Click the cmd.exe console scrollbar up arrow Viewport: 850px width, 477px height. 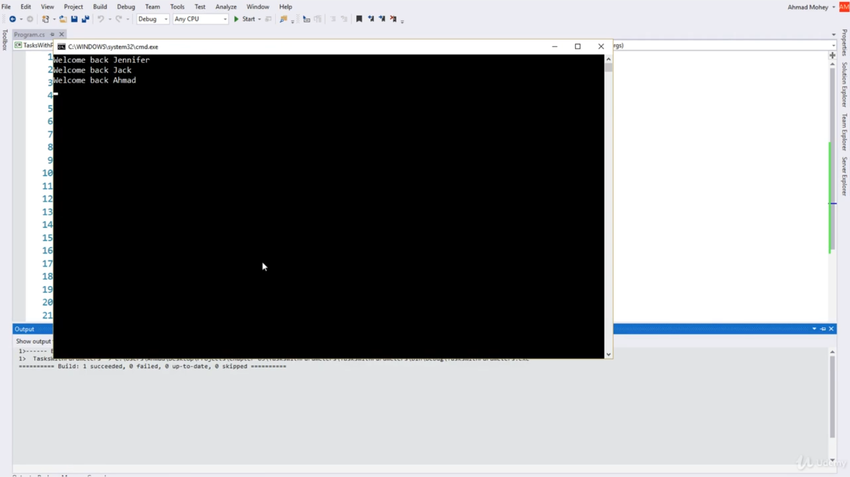point(608,59)
